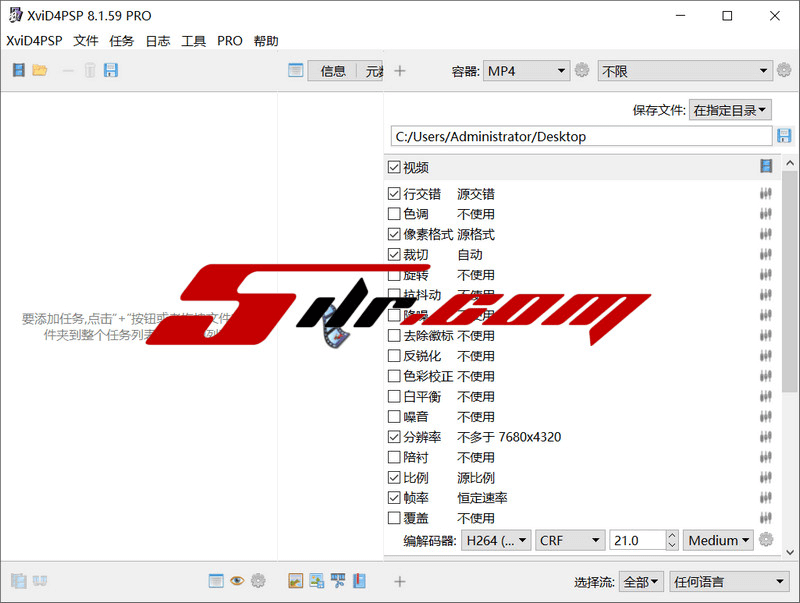Open the Medium preset dropdown
Viewport: 800px width, 603px height.
pos(719,540)
